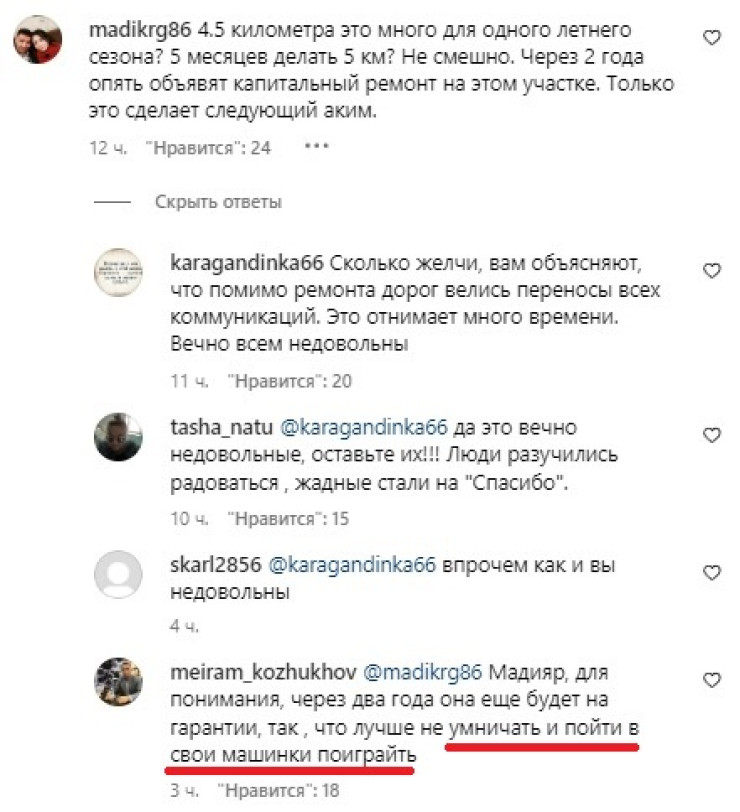
Task: Open meiram_kozhukhov profile picture
Action: pyautogui.click(x=118, y=682)
